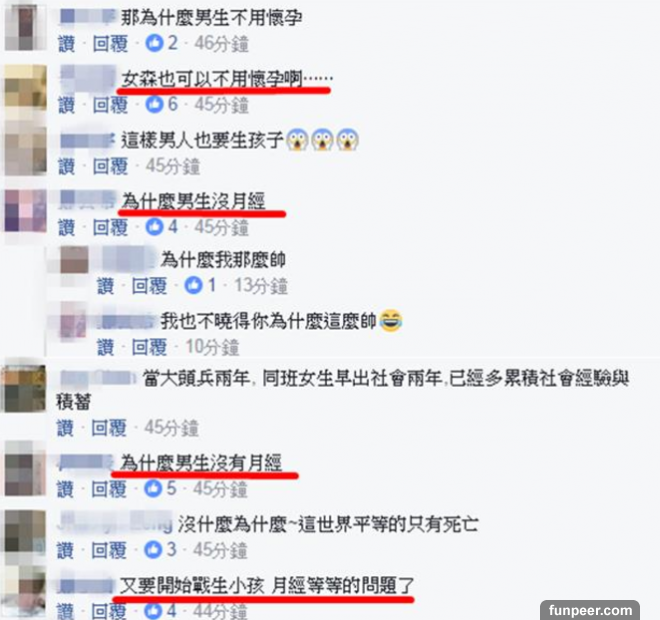Click the 10分鐘 timestamp on the reply
This screenshot has width=660, height=620.
point(213,347)
